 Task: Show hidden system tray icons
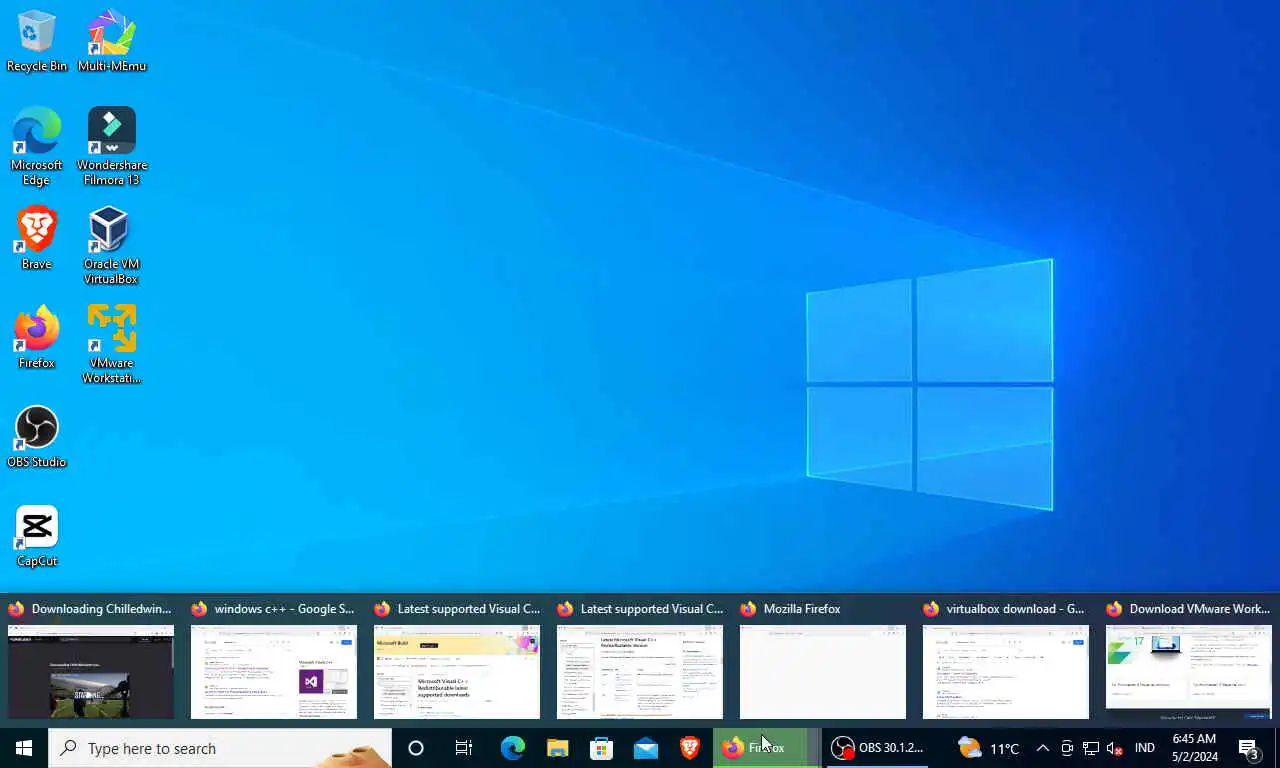click(x=1042, y=748)
